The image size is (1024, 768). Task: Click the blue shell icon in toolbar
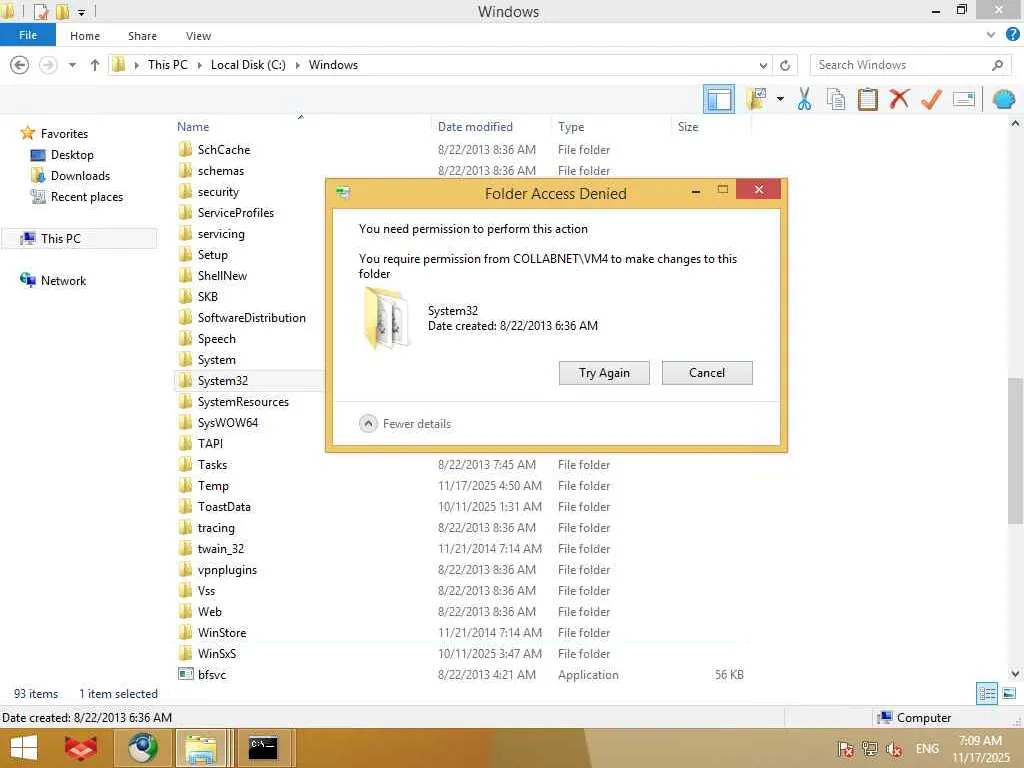1003,99
